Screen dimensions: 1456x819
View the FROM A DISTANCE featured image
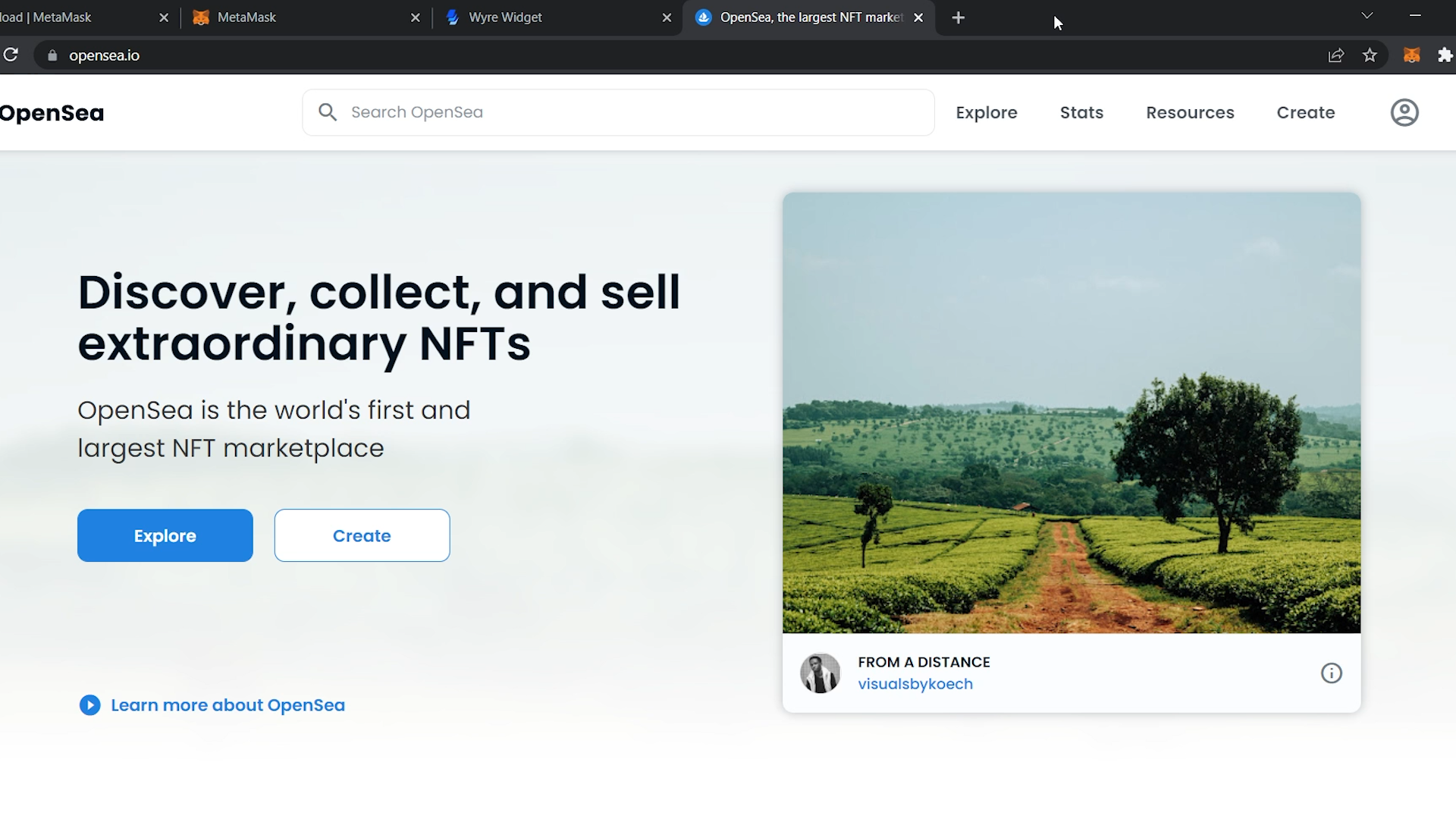tap(1072, 412)
